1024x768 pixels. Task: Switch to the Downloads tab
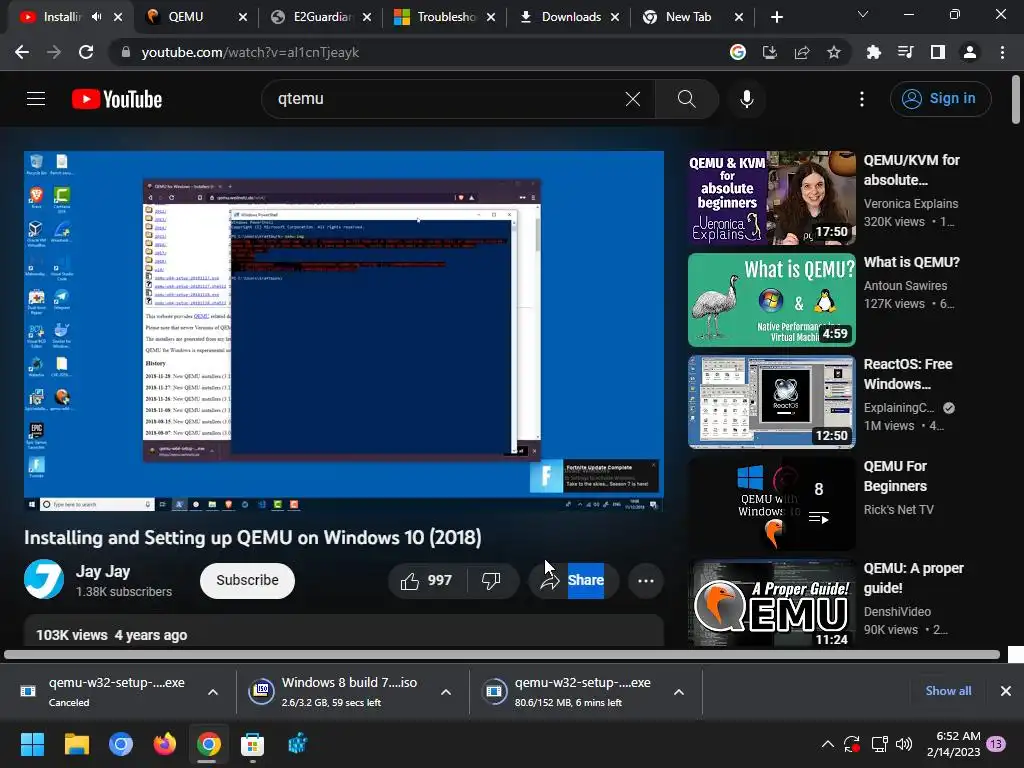pos(569,17)
